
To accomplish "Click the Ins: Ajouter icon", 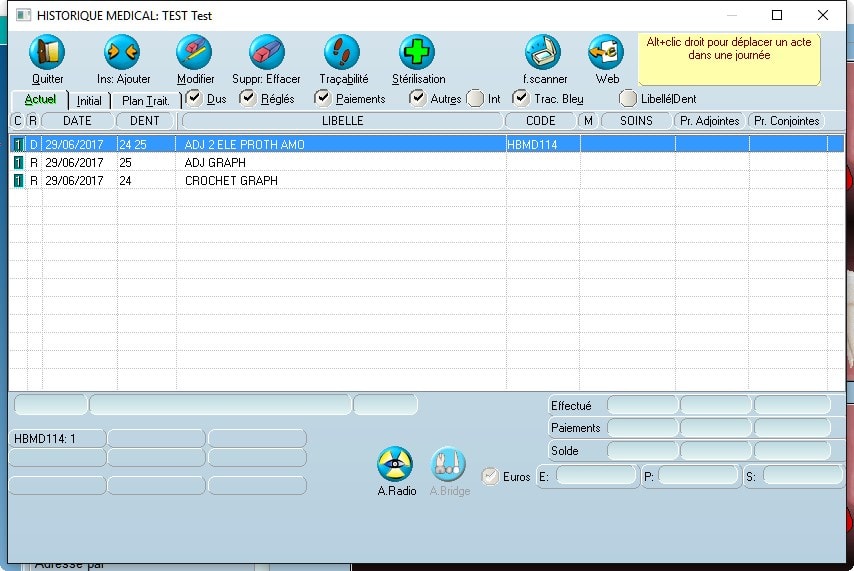I will click(x=123, y=52).
